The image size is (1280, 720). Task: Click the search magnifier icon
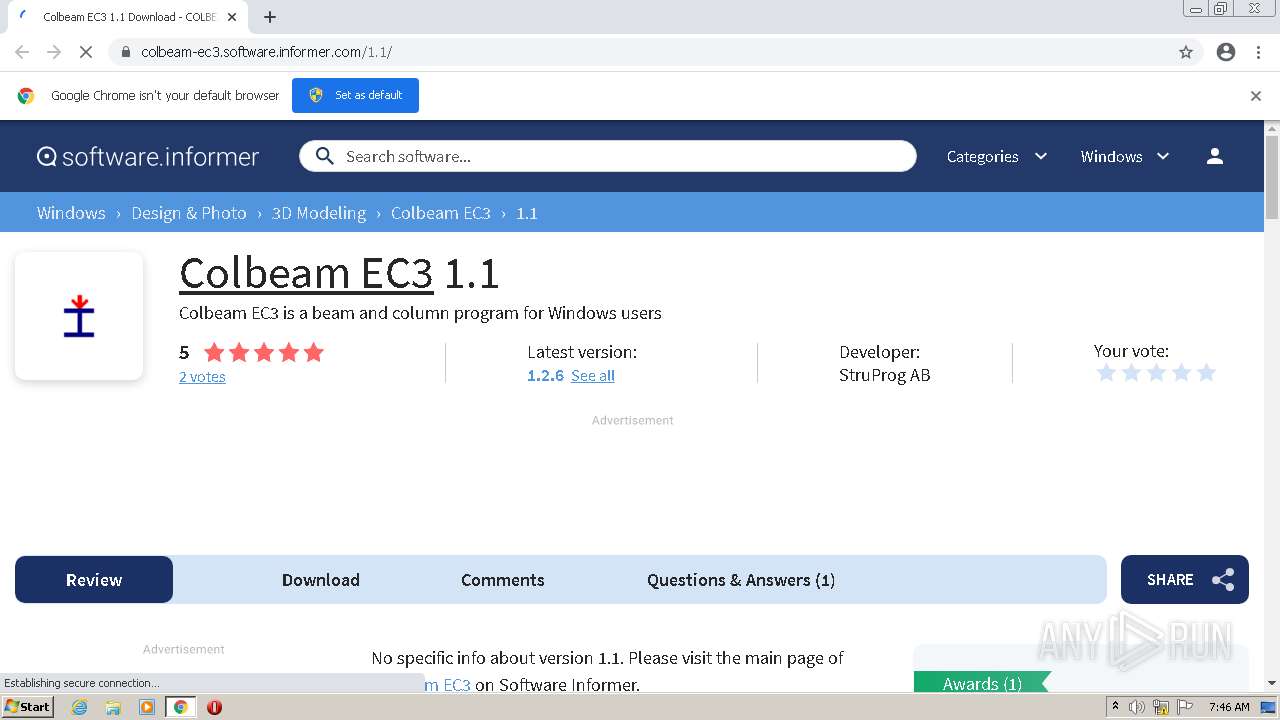(x=324, y=156)
